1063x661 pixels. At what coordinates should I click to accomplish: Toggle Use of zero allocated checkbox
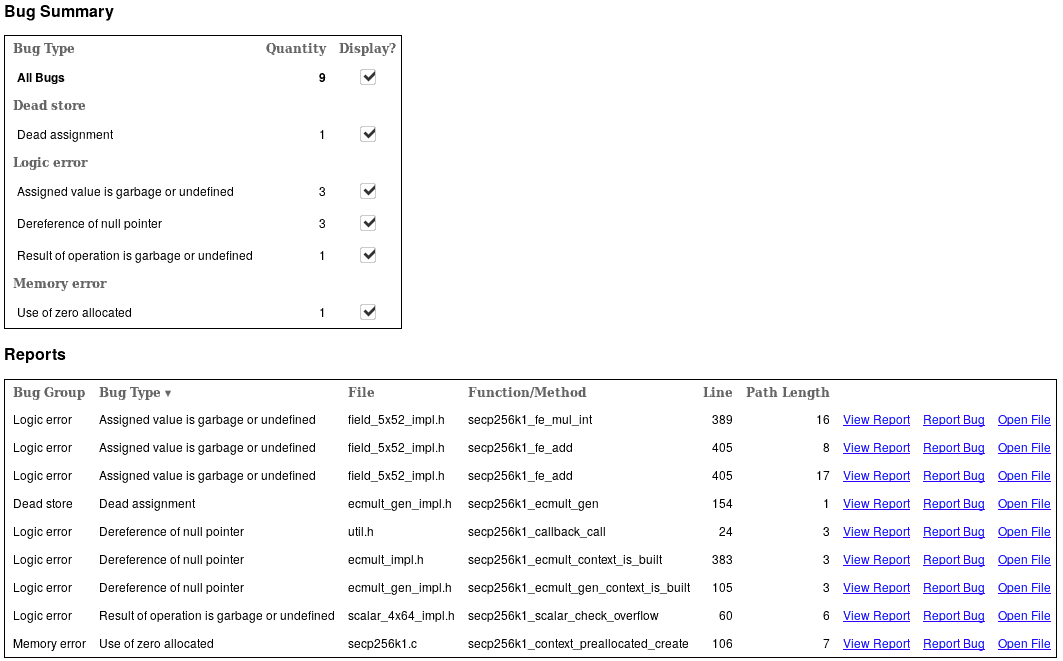pyautogui.click(x=368, y=312)
